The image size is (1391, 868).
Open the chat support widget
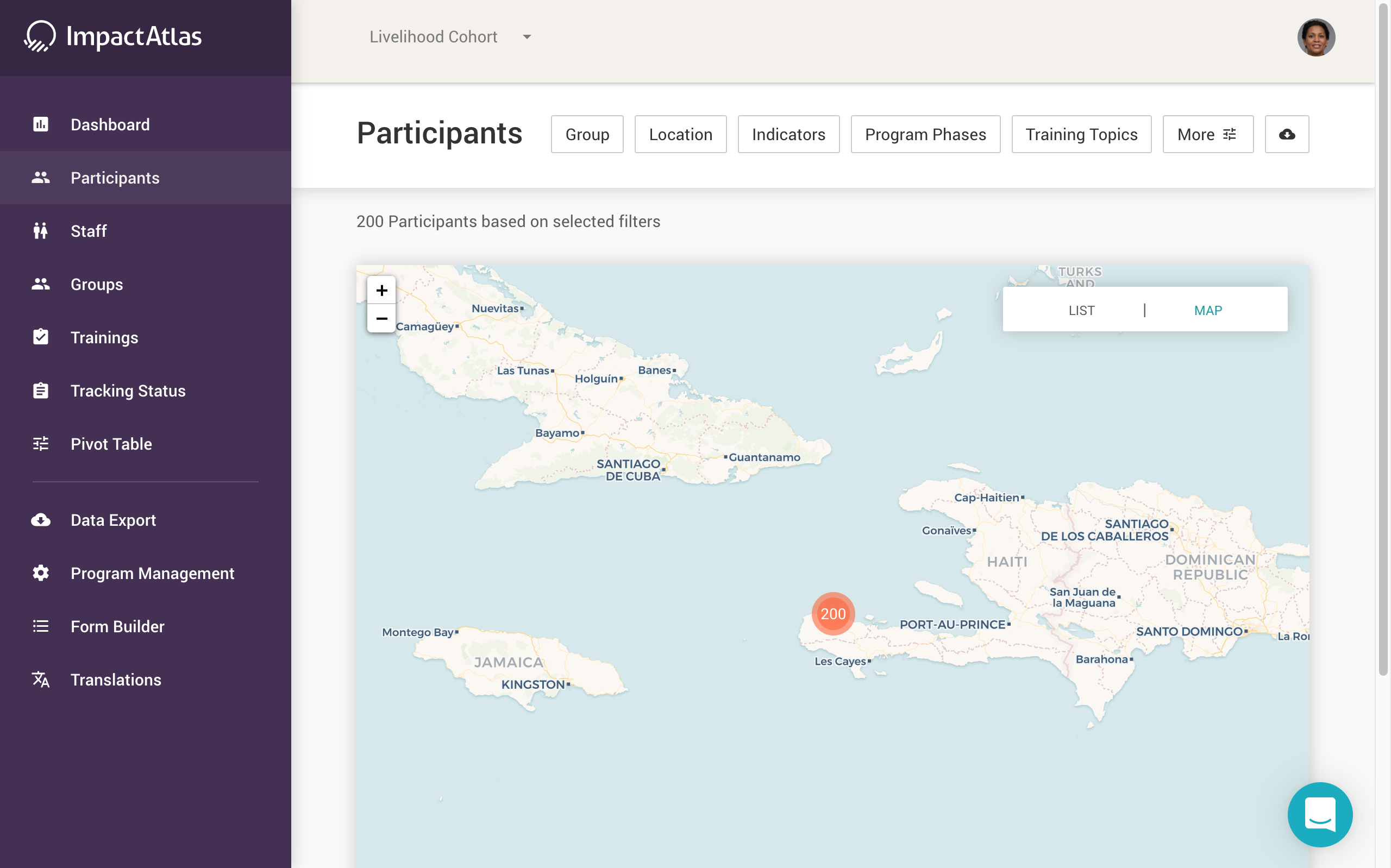coord(1319,814)
